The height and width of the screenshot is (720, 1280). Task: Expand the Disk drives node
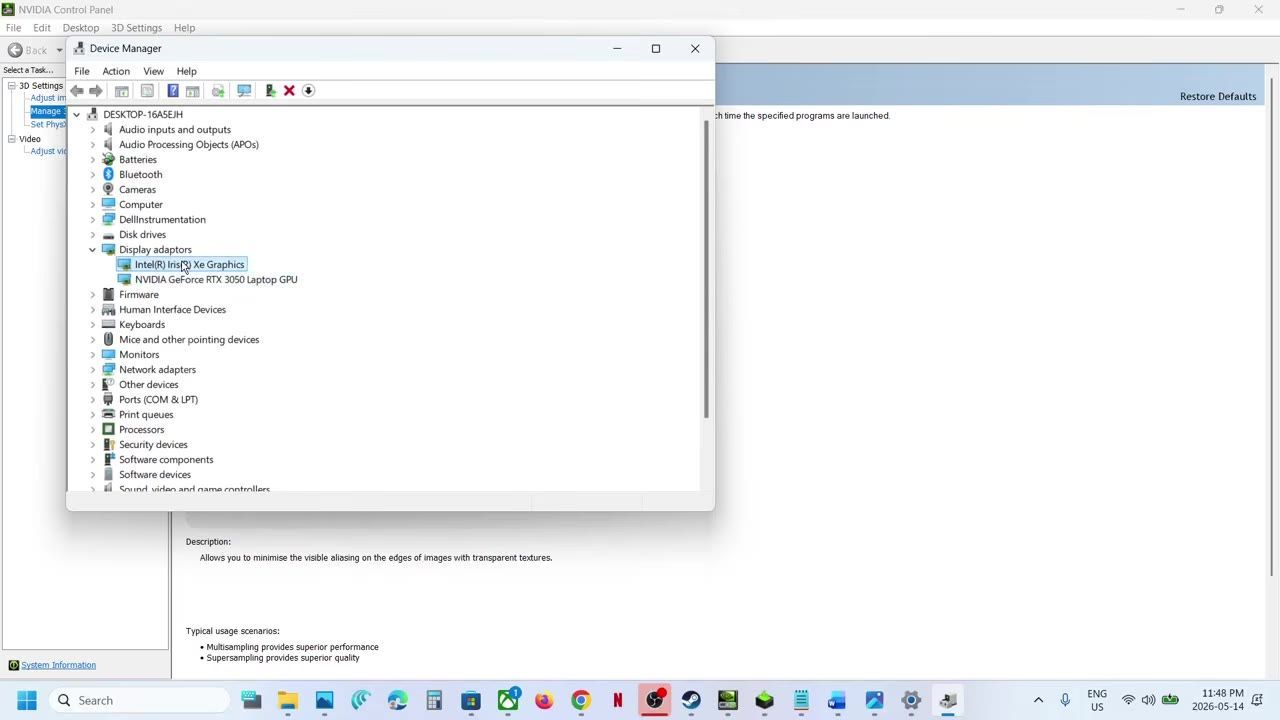click(93, 235)
